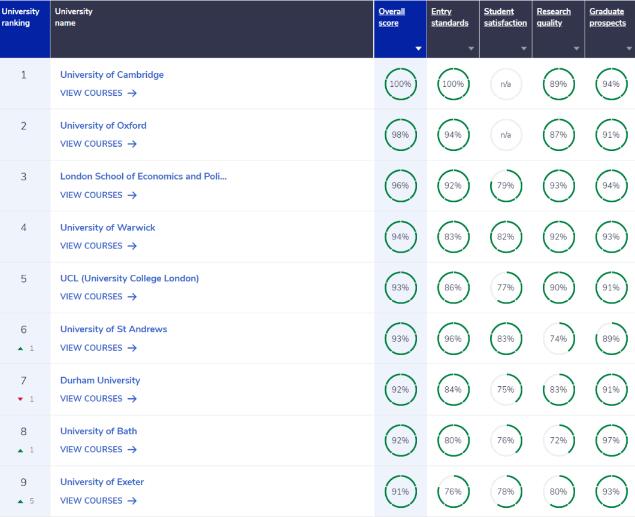Open University of Exeter link
This screenshot has height=517, width=635.
102,482
